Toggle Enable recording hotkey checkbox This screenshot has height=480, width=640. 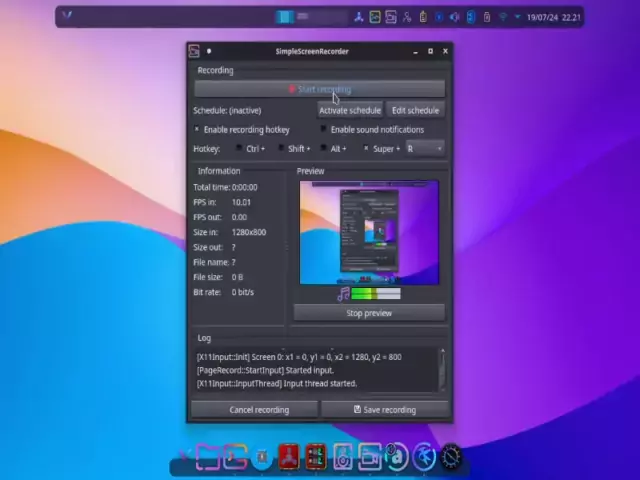pos(197,130)
